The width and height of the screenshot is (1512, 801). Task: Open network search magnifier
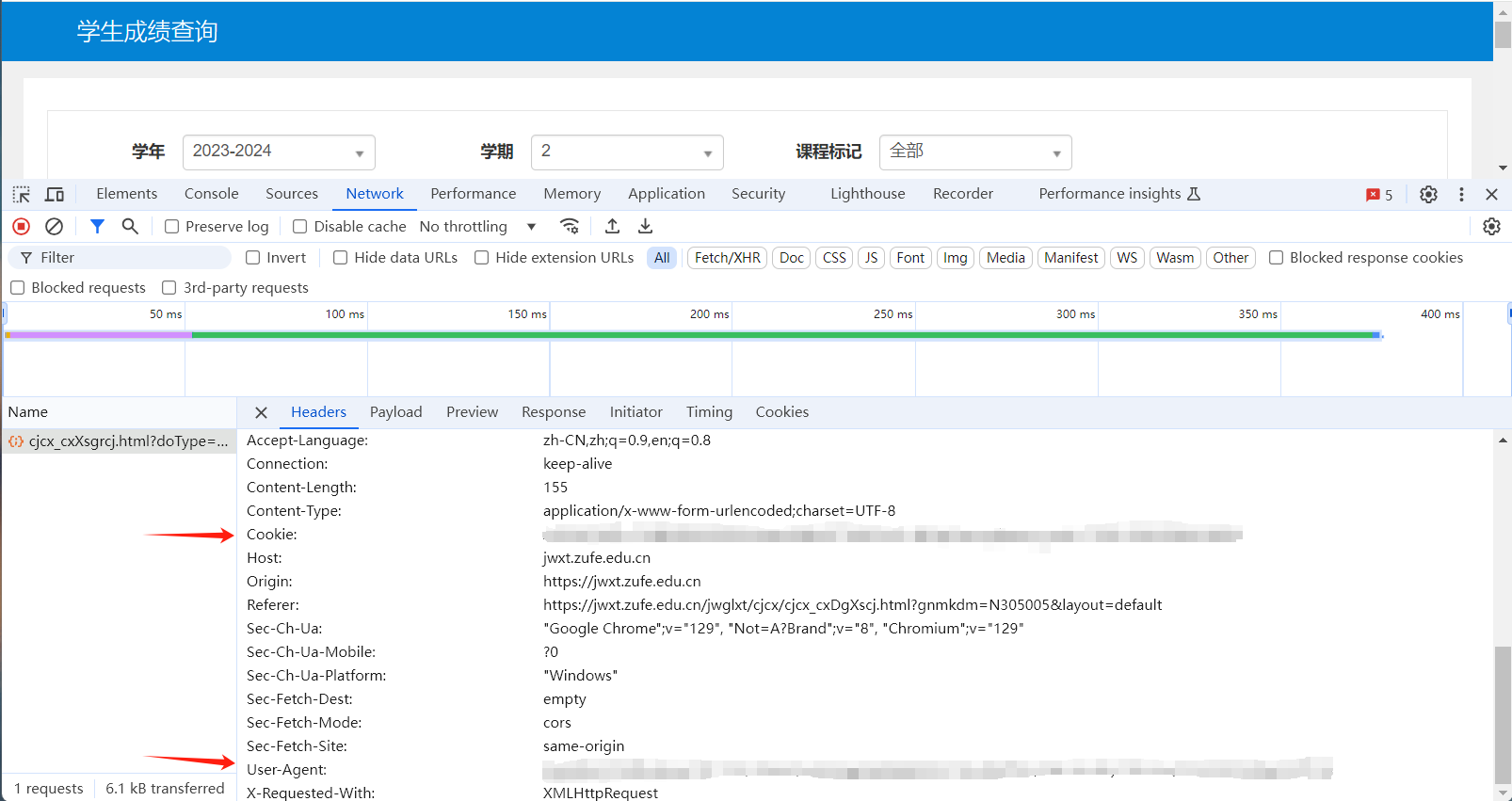coord(130,226)
